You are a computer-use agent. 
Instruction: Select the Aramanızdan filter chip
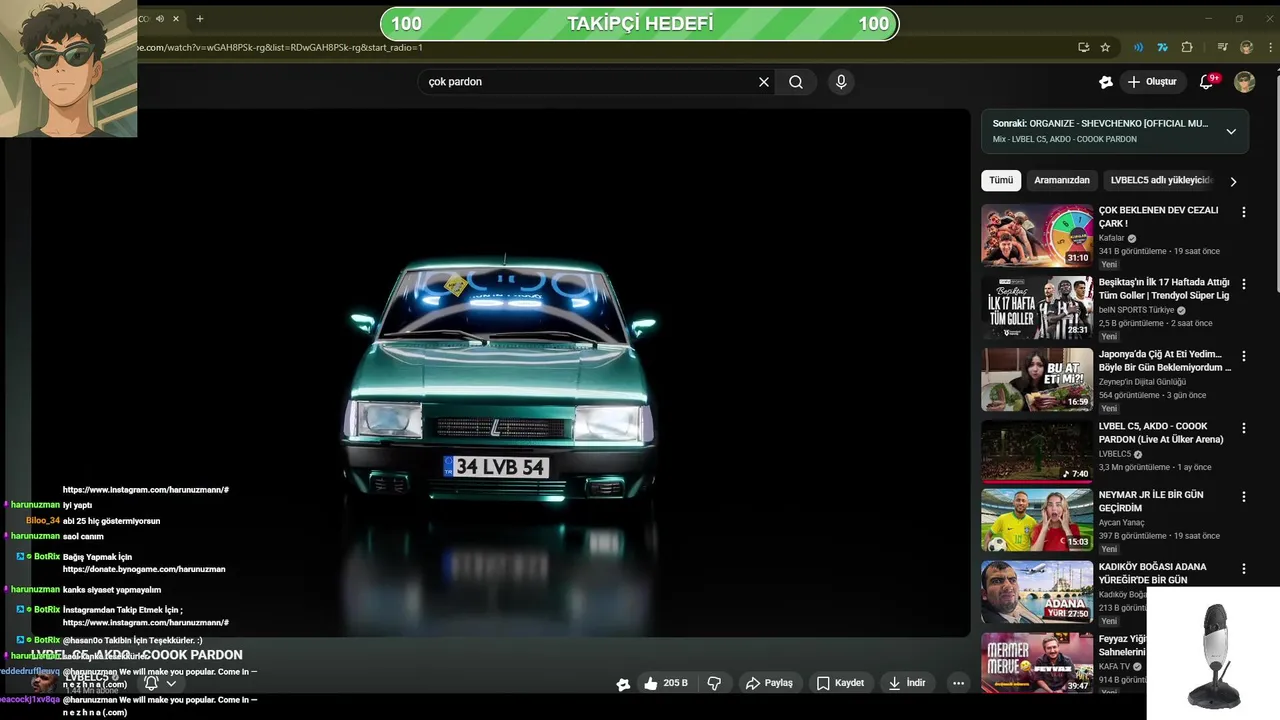click(1062, 180)
